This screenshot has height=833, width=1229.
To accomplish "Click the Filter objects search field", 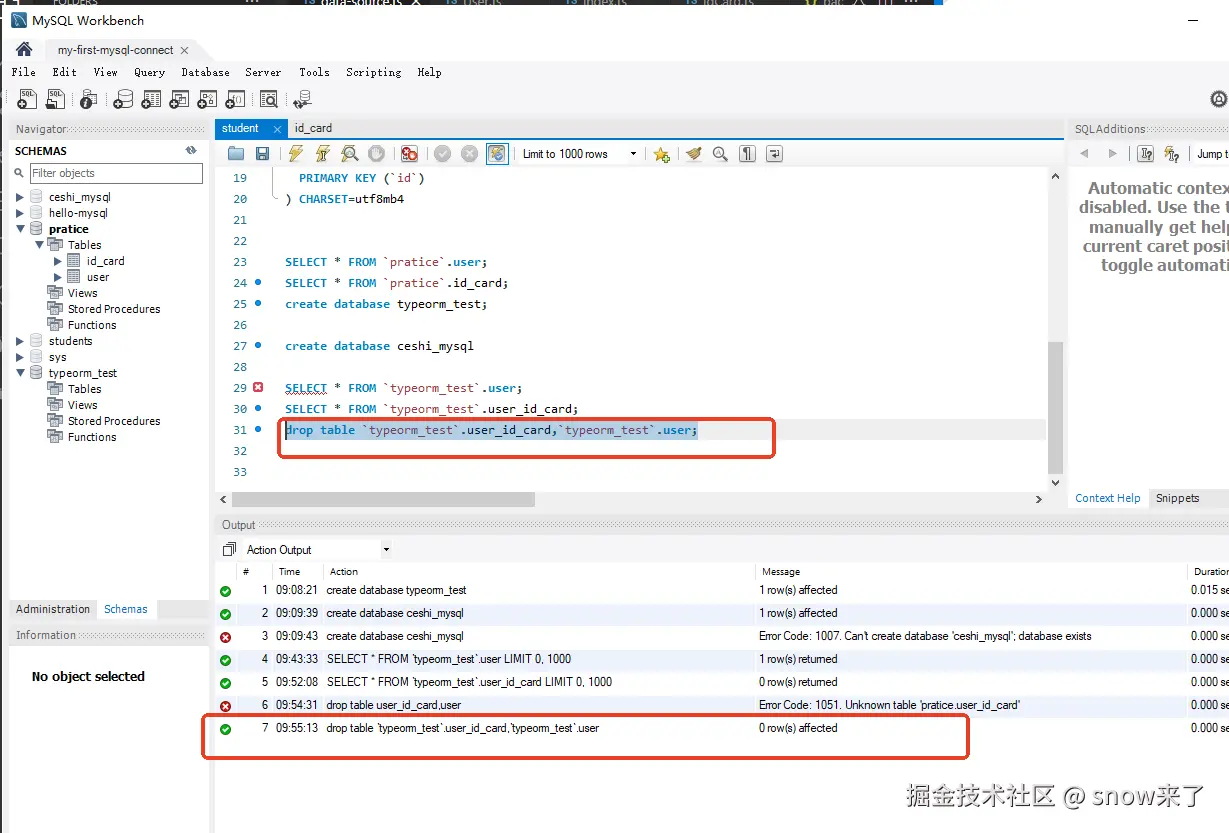I will click(115, 173).
